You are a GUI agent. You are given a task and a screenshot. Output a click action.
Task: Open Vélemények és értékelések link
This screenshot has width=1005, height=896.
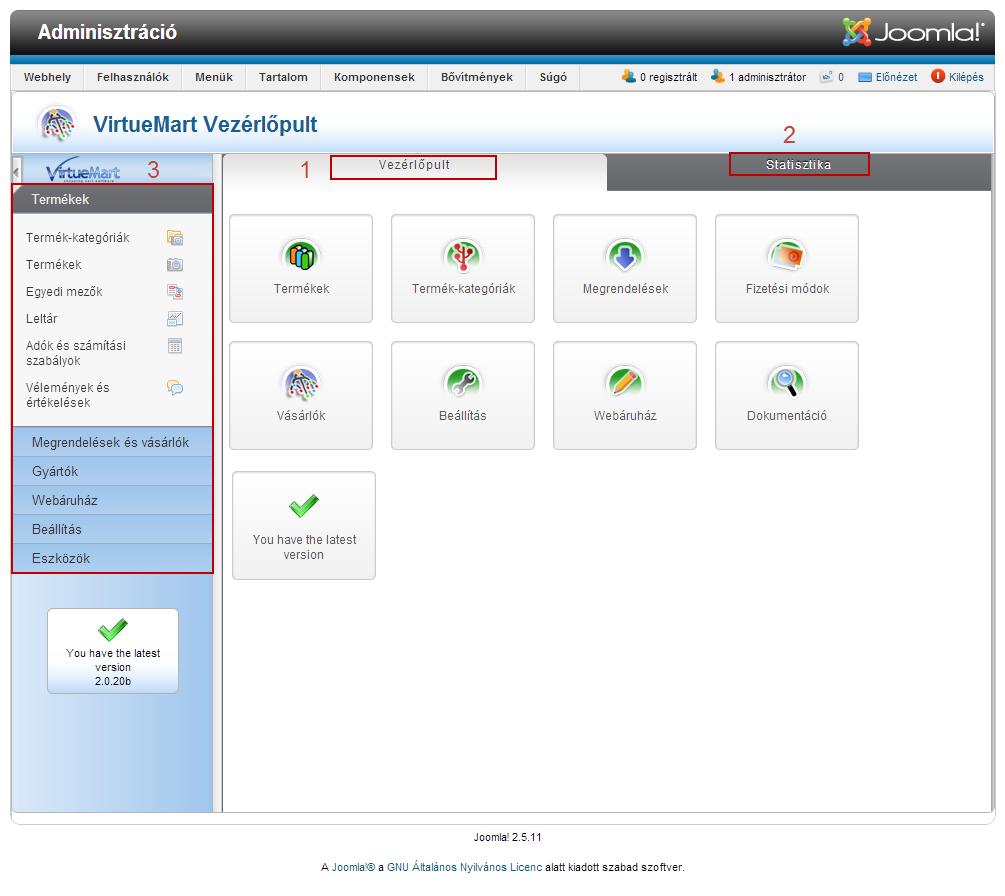tap(67, 395)
